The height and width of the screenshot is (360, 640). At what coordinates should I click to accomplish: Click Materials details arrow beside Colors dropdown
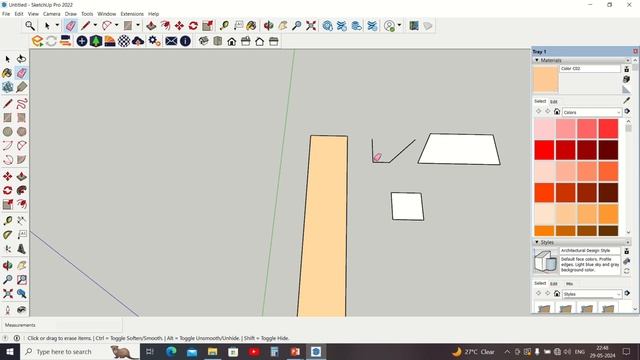pos(627,111)
